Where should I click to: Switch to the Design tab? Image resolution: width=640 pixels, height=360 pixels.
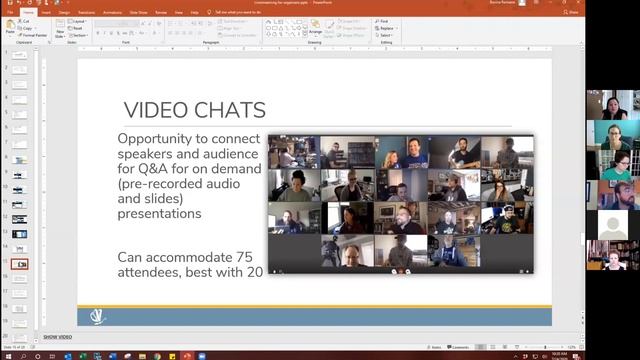click(64, 12)
